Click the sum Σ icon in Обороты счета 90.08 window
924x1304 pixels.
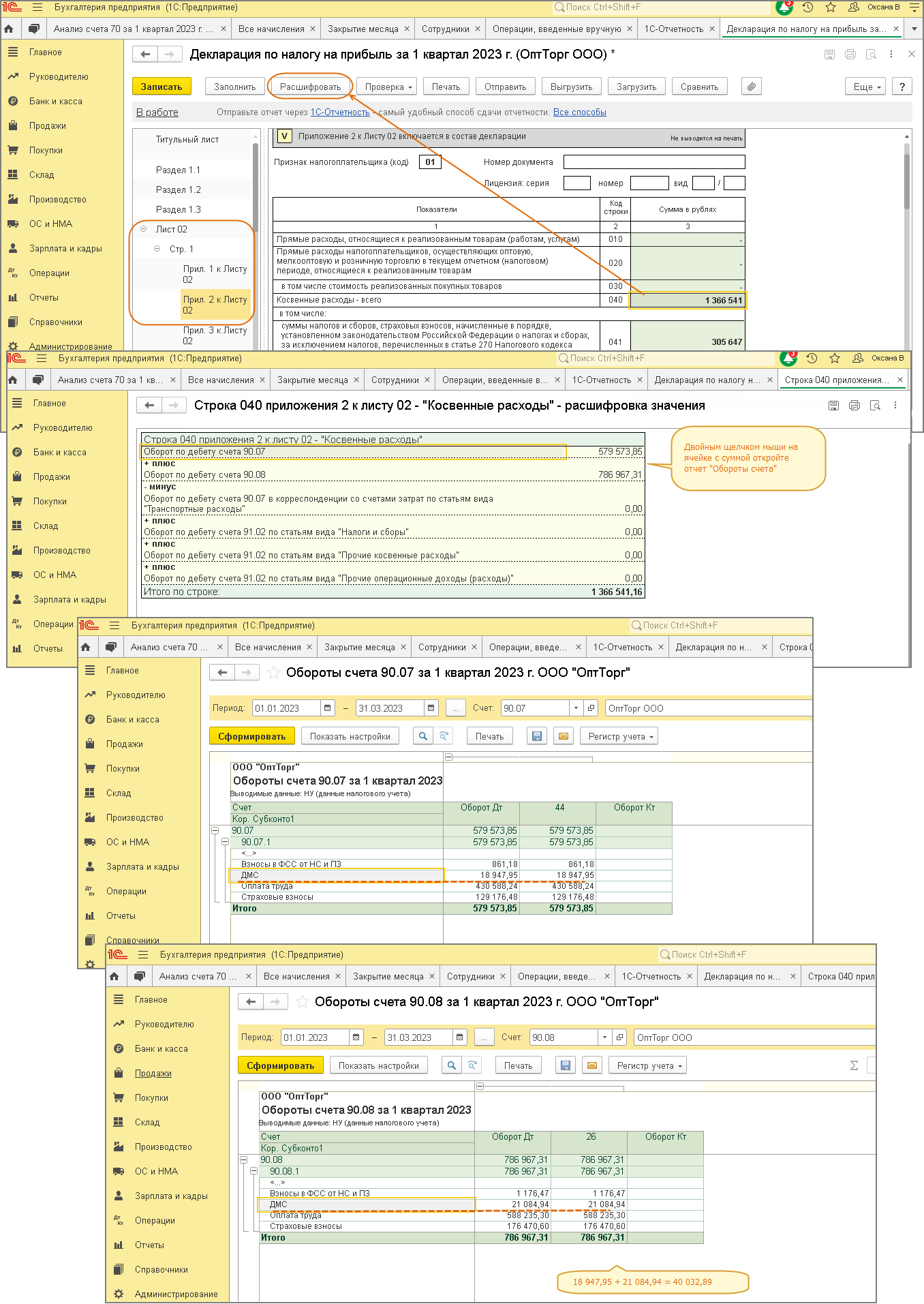pos(854,1065)
